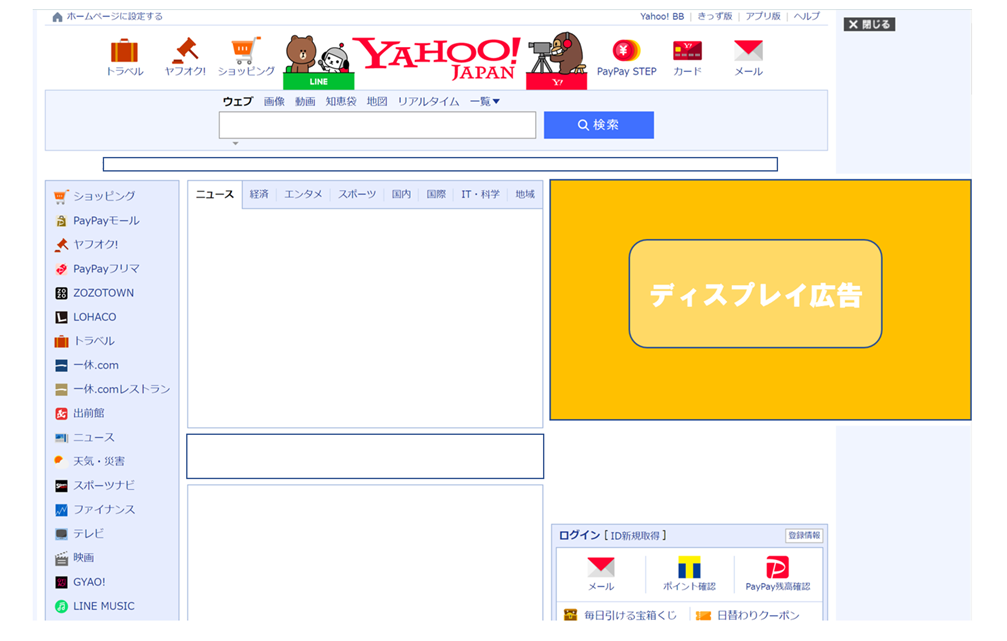This screenshot has width=1007, height=641.
Task: Click home icon beside ホームページに設定する
Action: pos(57,17)
